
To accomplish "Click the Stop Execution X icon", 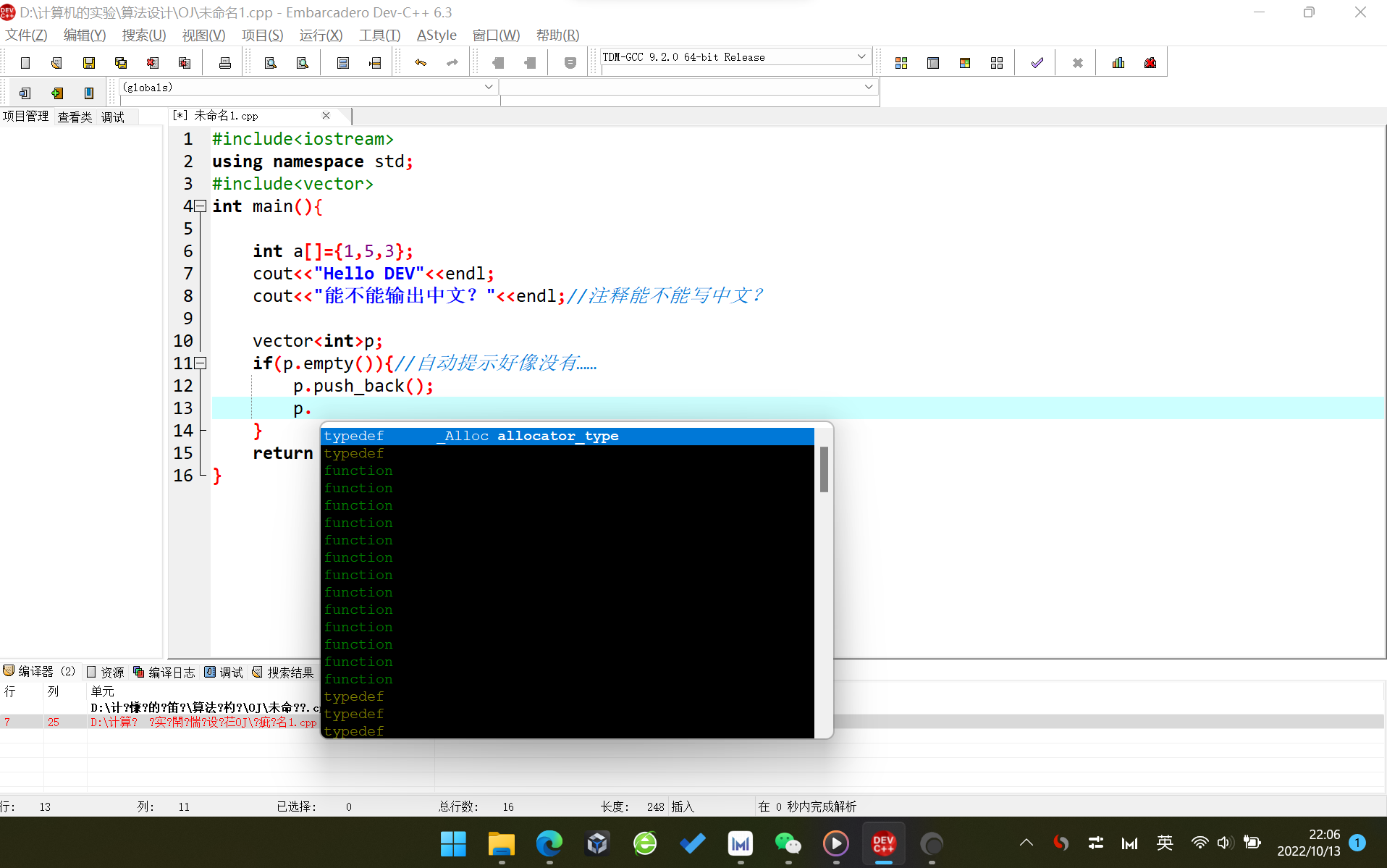I will click(x=1078, y=63).
